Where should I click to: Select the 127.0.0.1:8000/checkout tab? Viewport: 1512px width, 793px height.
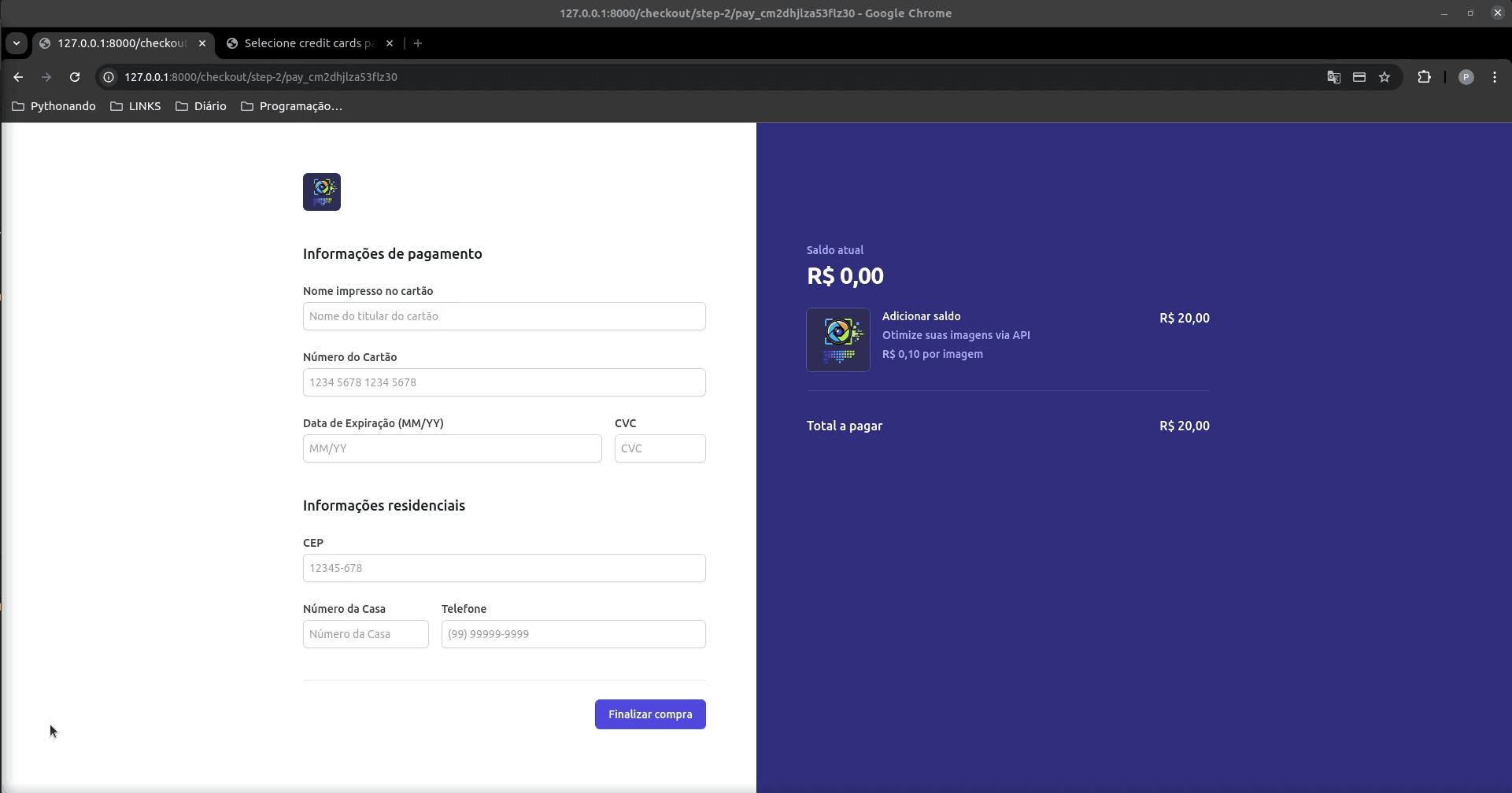(122, 43)
